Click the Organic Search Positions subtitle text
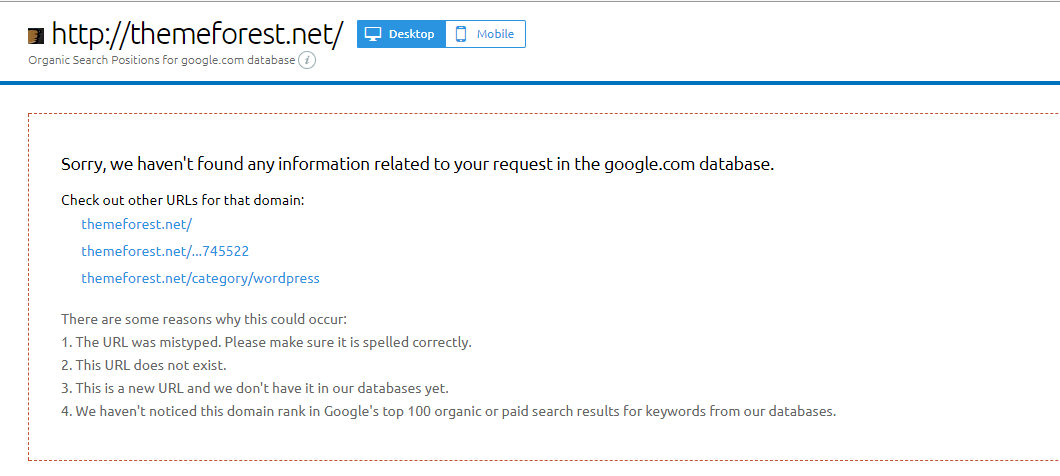Screen dimensions: 1060x476 coord(162,60)
